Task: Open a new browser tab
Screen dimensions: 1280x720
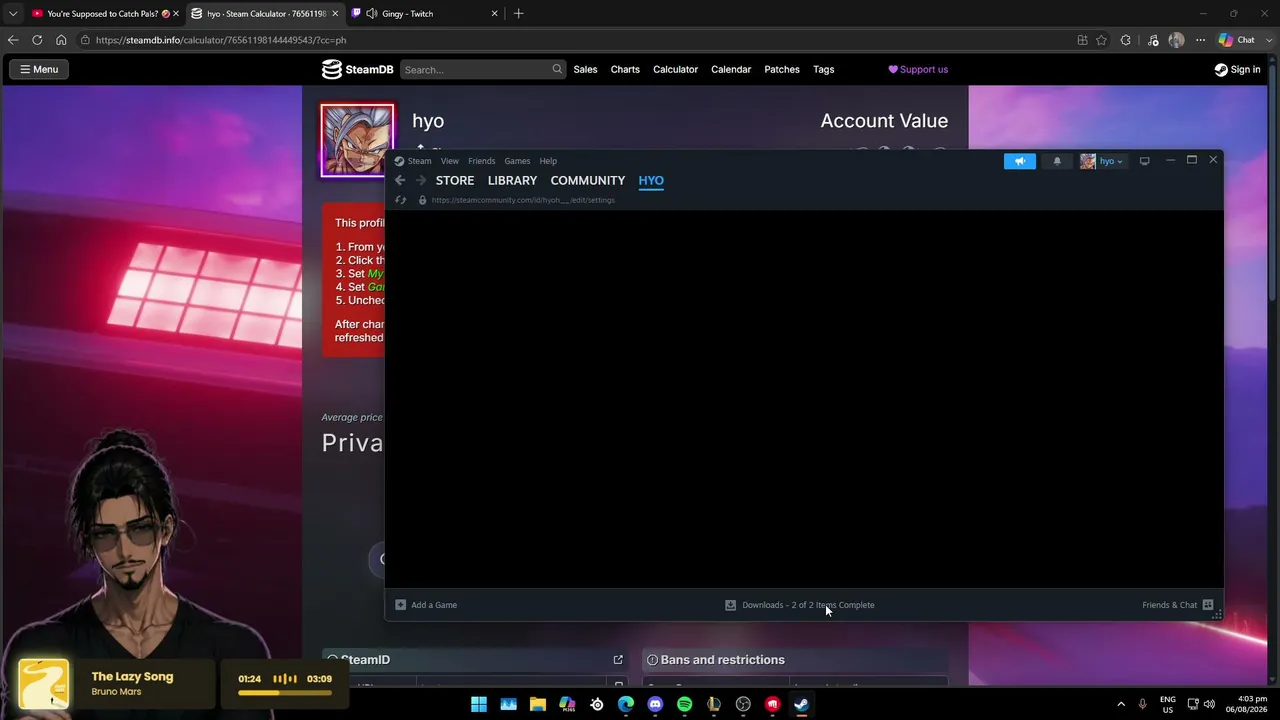Action: (x=518, y=14)
